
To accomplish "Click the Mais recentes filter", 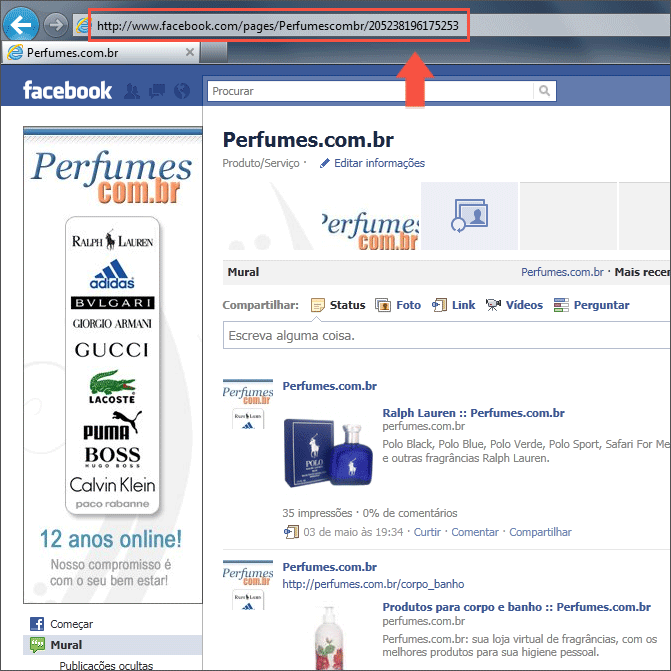I will (642, 272).
